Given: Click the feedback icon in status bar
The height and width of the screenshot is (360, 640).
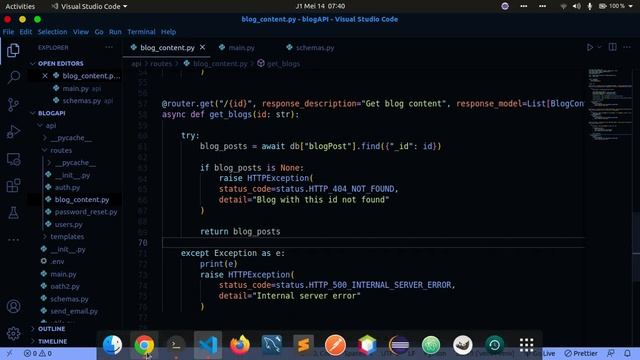Looking at the screenshot, I should pos(611,353).
